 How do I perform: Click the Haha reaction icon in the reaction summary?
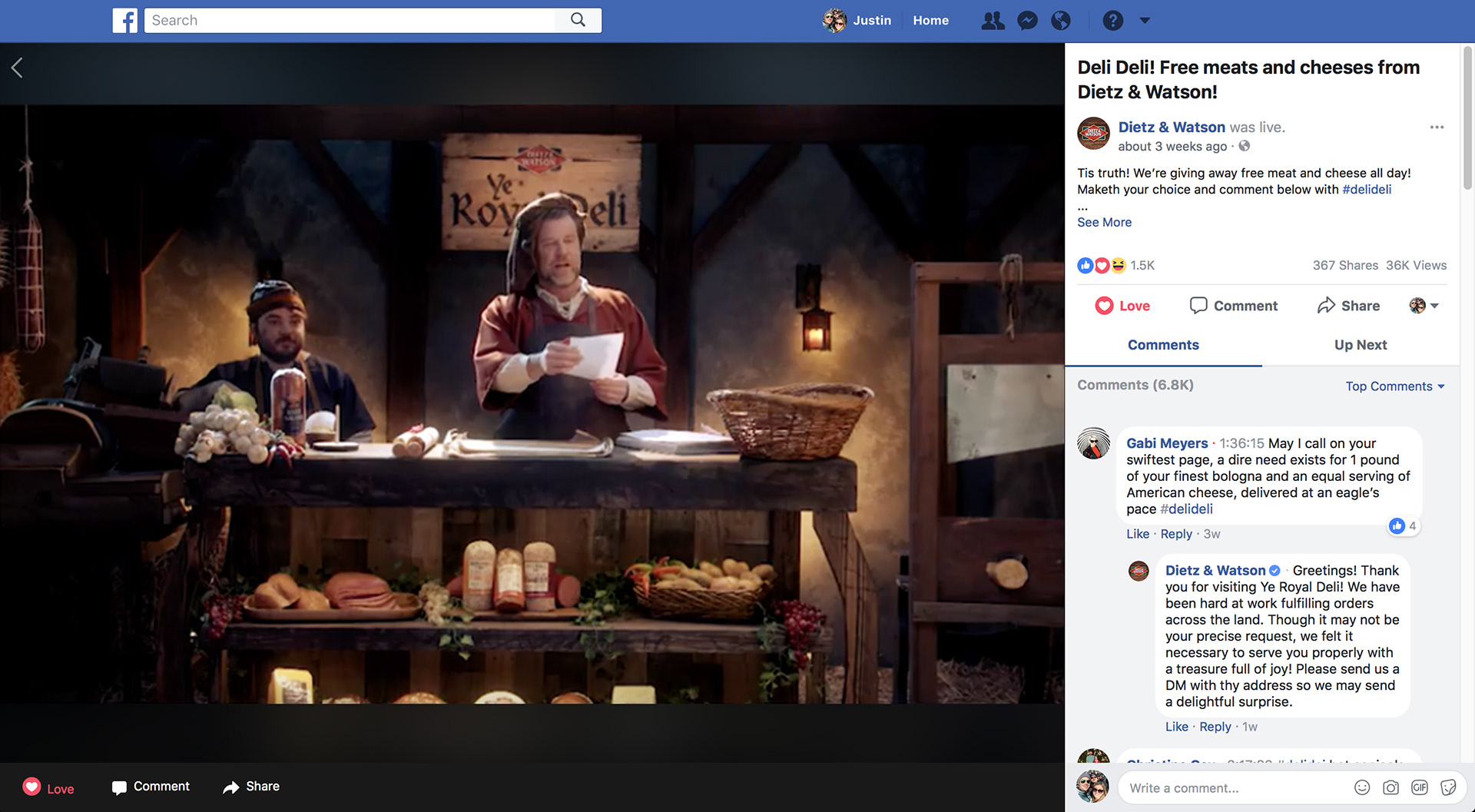click(1119, 265)
